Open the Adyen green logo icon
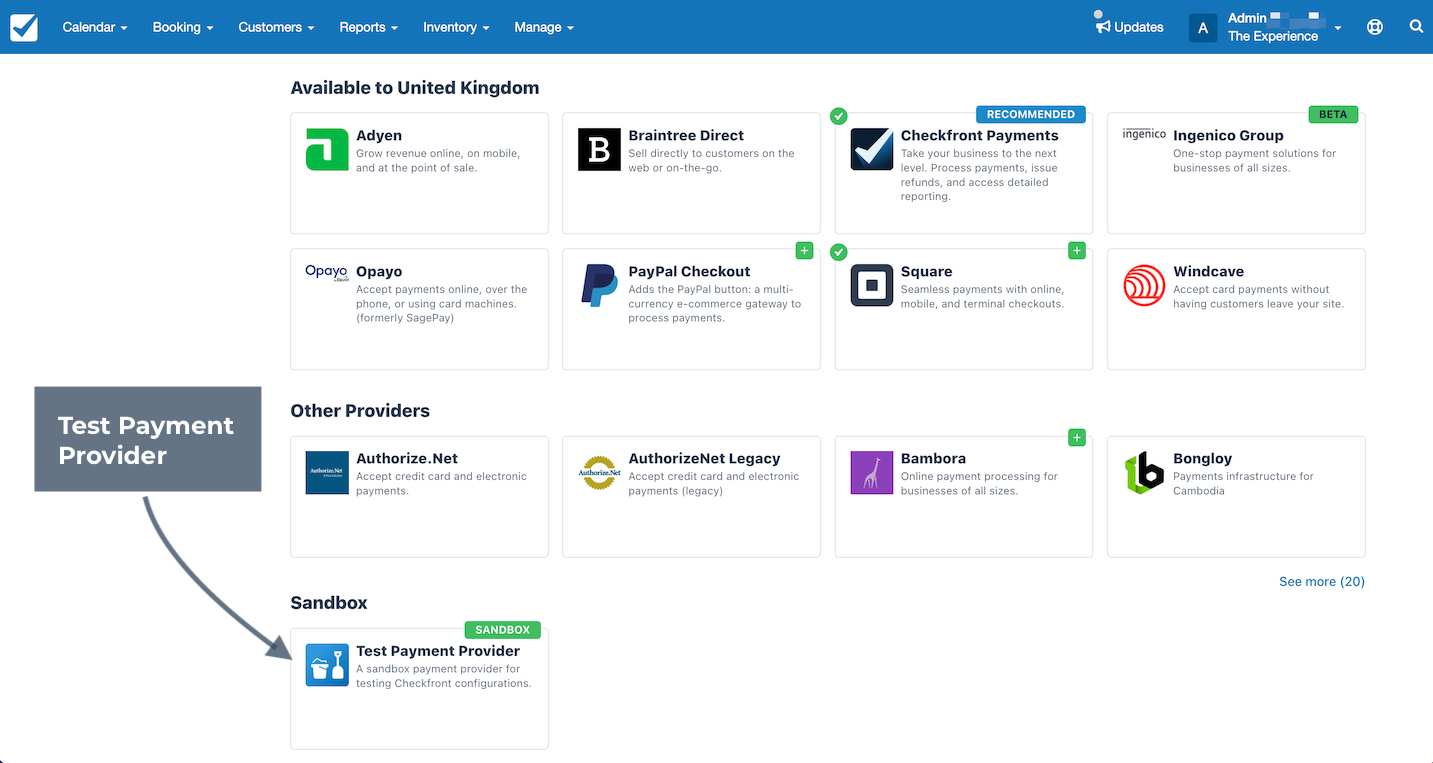This screenshot has height=763, width=1433. (x=327, y=149)
